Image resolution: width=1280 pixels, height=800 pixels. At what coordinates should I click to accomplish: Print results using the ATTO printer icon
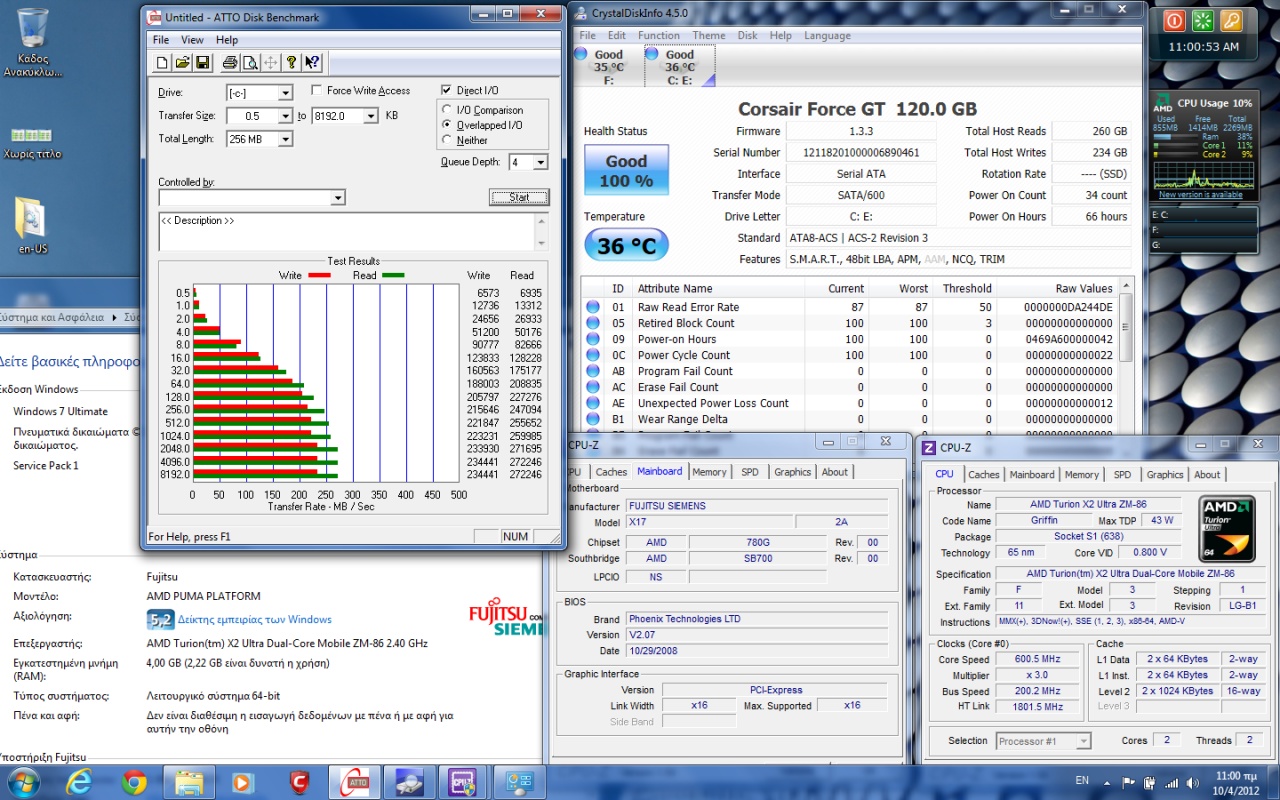tap(230, 63)
